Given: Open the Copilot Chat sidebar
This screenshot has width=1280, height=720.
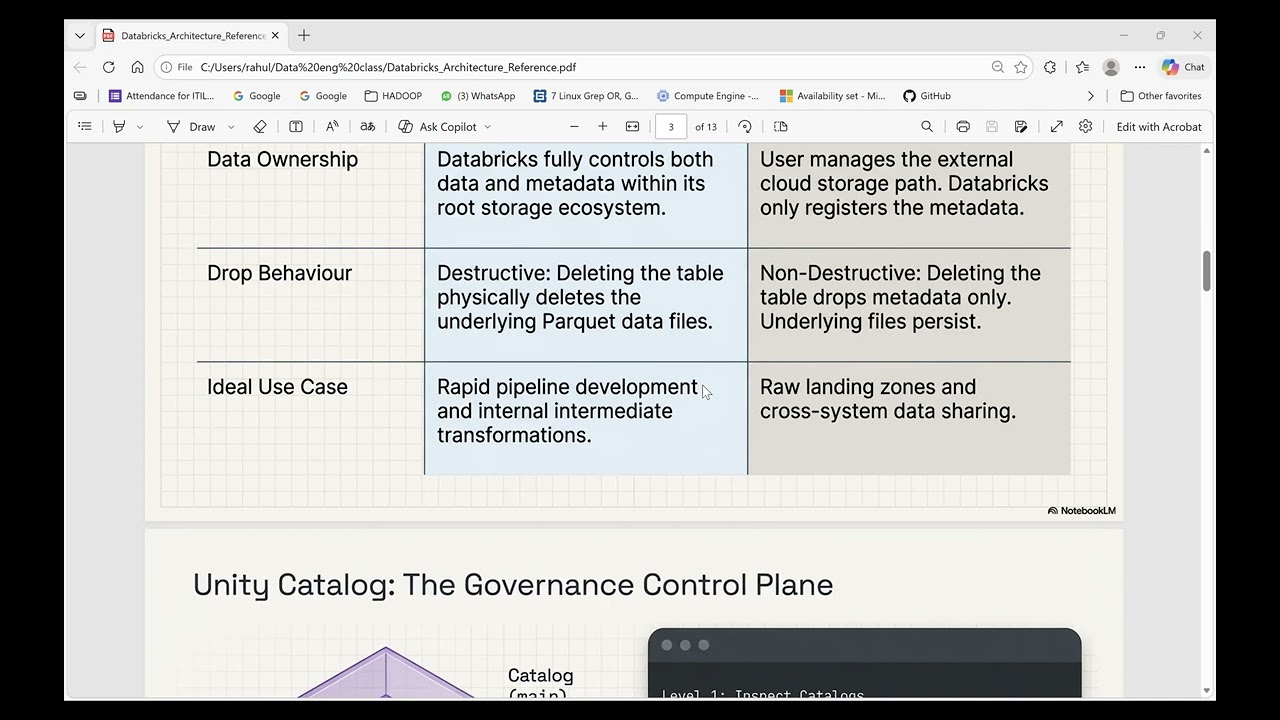Looking at the screenshot, I should pos(1183,67).
